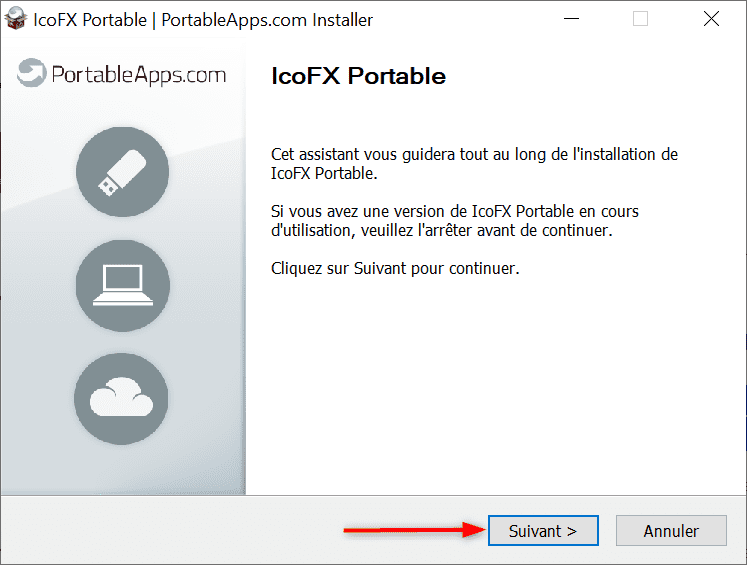Click the laptop computer icon
The width and height of the screenshot is (747, 565).
point(122,285)
